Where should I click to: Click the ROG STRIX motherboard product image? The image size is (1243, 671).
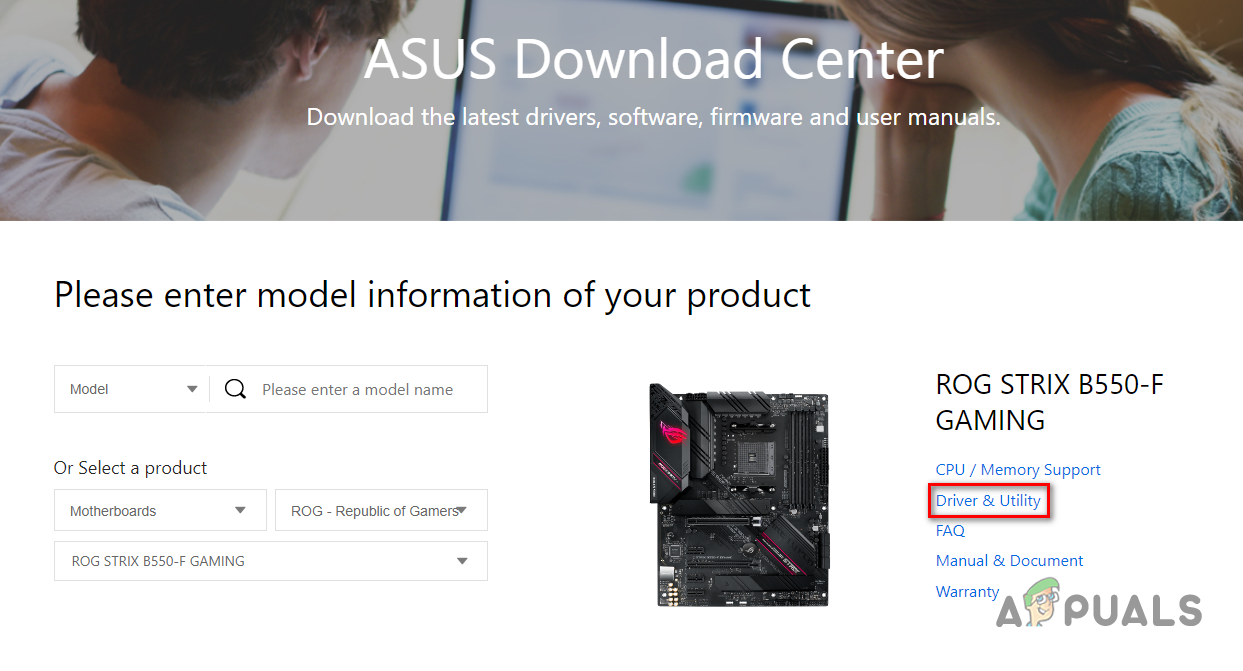point(740,494)
